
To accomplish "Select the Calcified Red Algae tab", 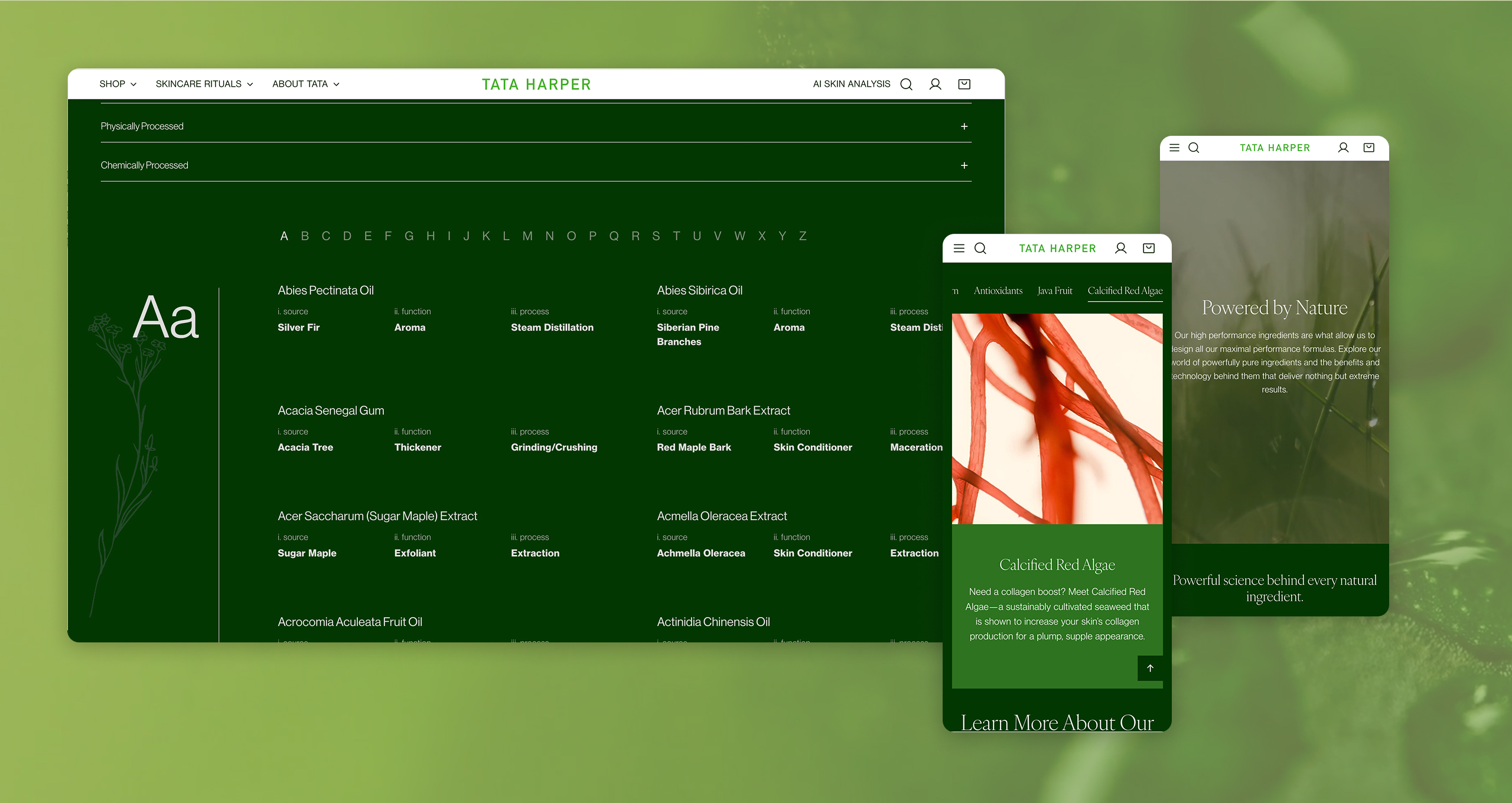I will tap(1125, 290).
